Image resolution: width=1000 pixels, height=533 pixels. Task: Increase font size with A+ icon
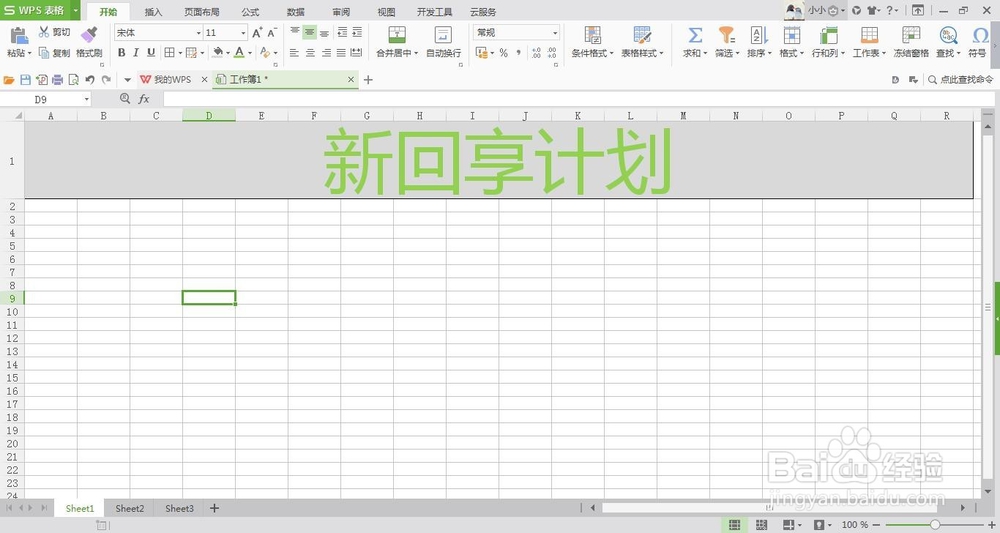[257, 33]
